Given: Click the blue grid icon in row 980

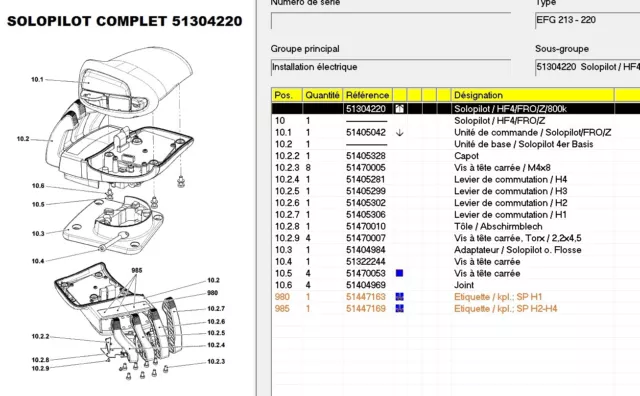Looking at the screenshot, I should coord(400,297).
